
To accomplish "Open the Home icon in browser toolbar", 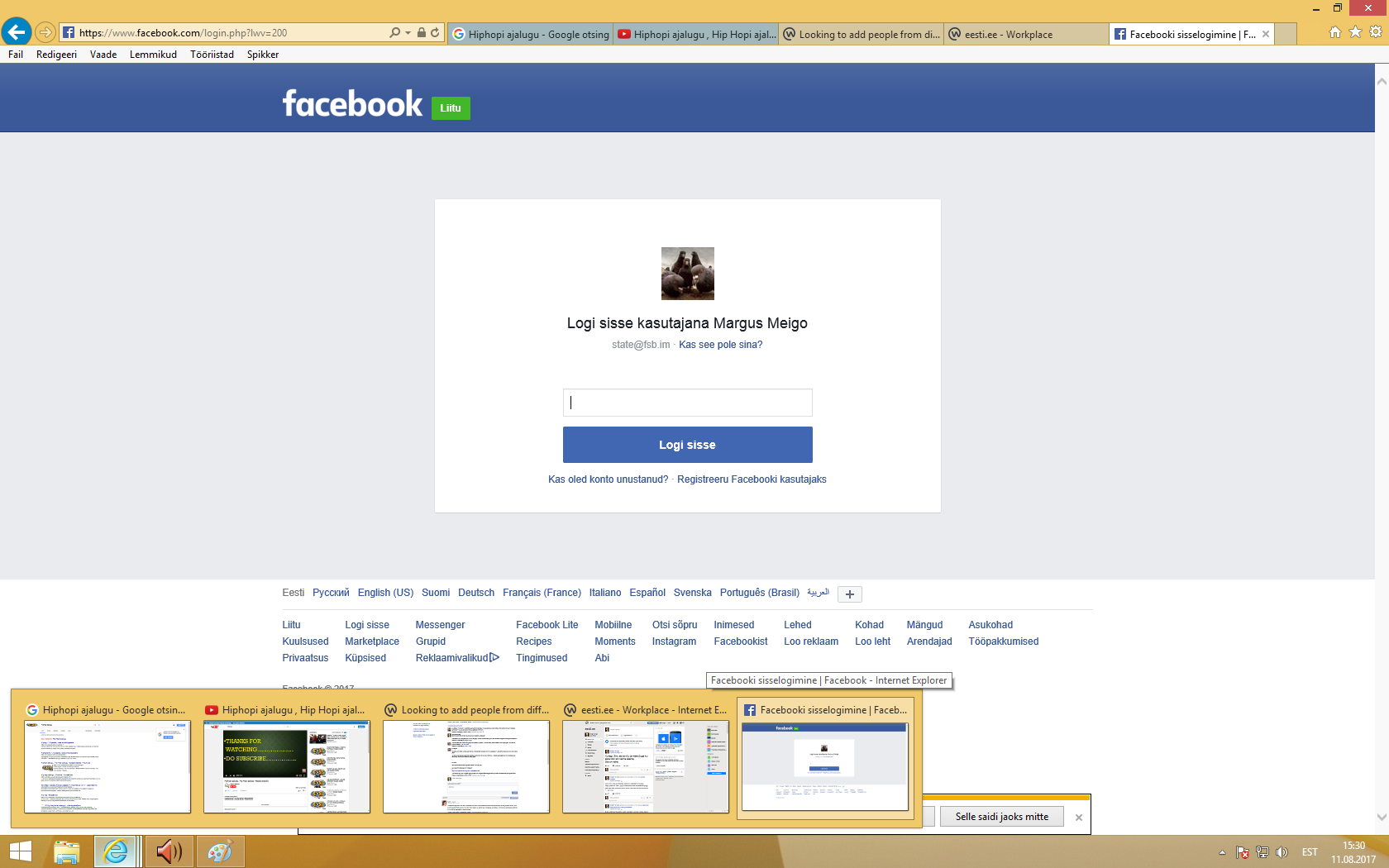I will coord(1334,32).
